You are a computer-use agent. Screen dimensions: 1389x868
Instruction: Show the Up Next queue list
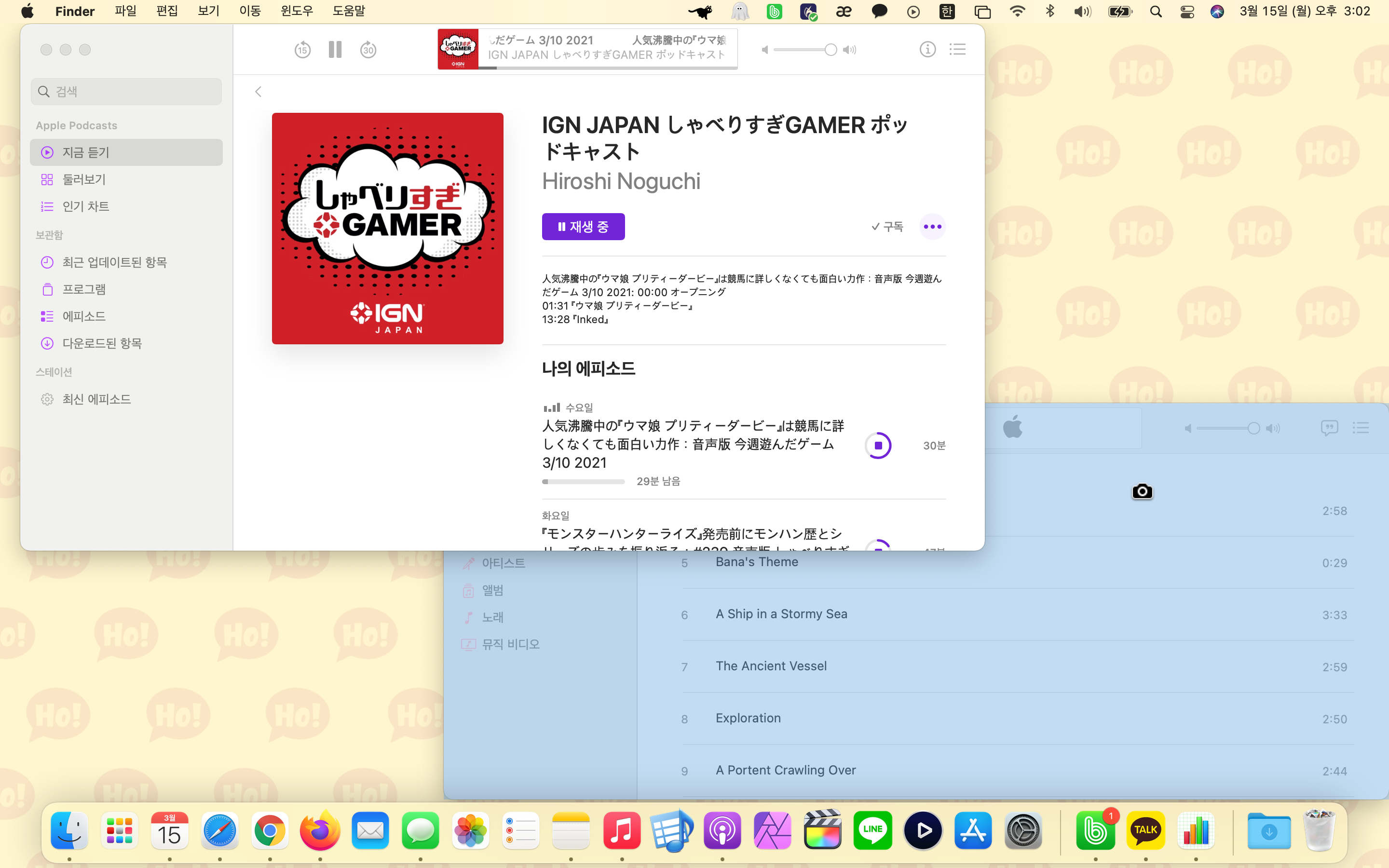[957, 50]
